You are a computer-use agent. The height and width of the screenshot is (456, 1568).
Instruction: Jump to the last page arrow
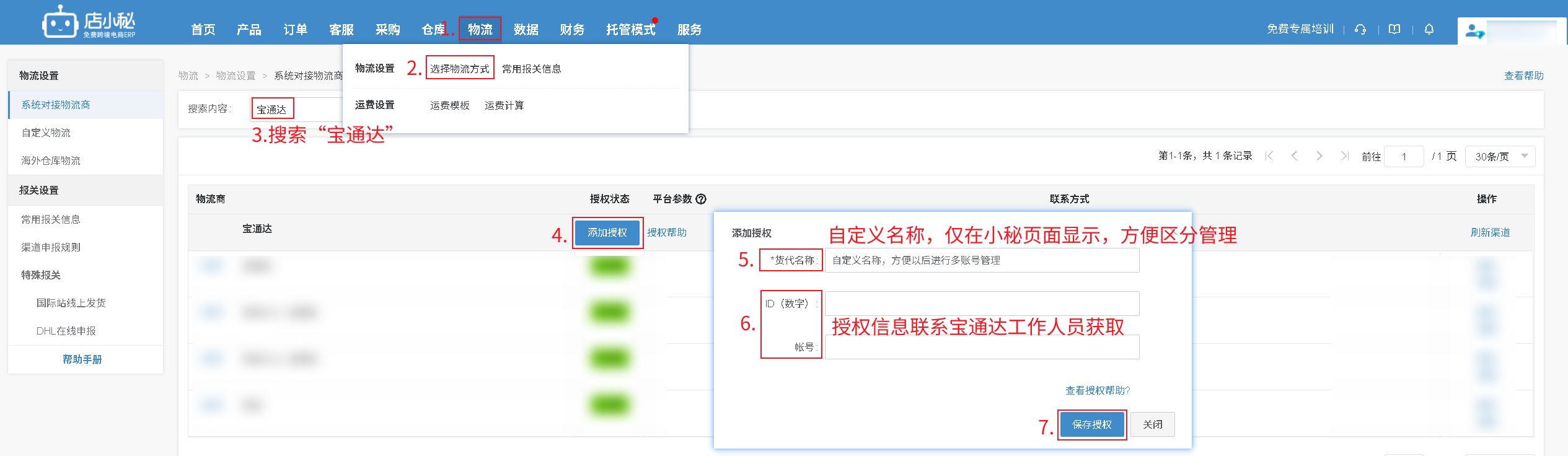[x=1344, y=156]
